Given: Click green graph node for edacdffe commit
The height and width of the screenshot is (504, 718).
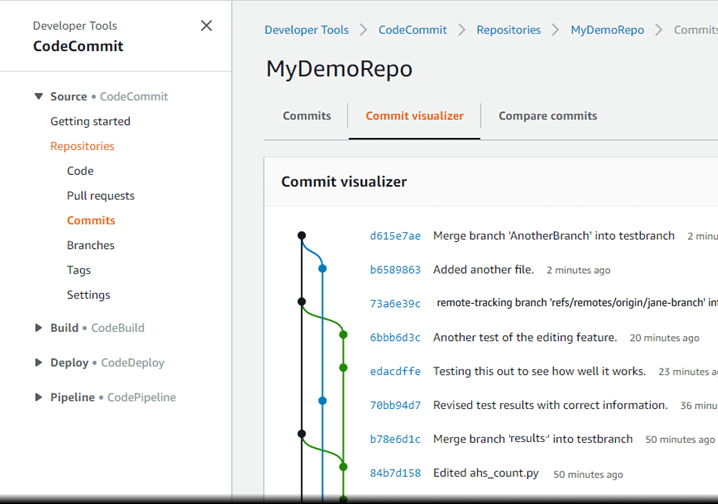Looking at the screenshot, I should click(x=343, y=368).
